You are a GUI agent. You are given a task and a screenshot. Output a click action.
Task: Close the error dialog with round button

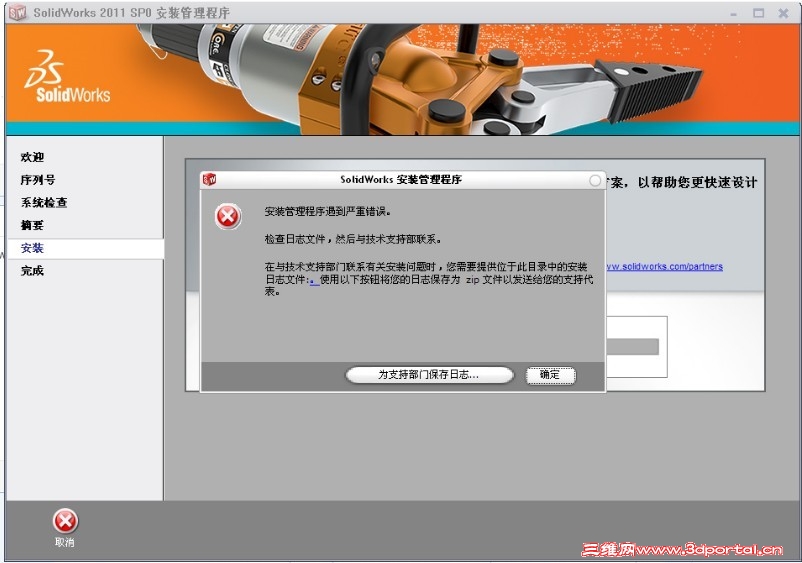[595, 181]
